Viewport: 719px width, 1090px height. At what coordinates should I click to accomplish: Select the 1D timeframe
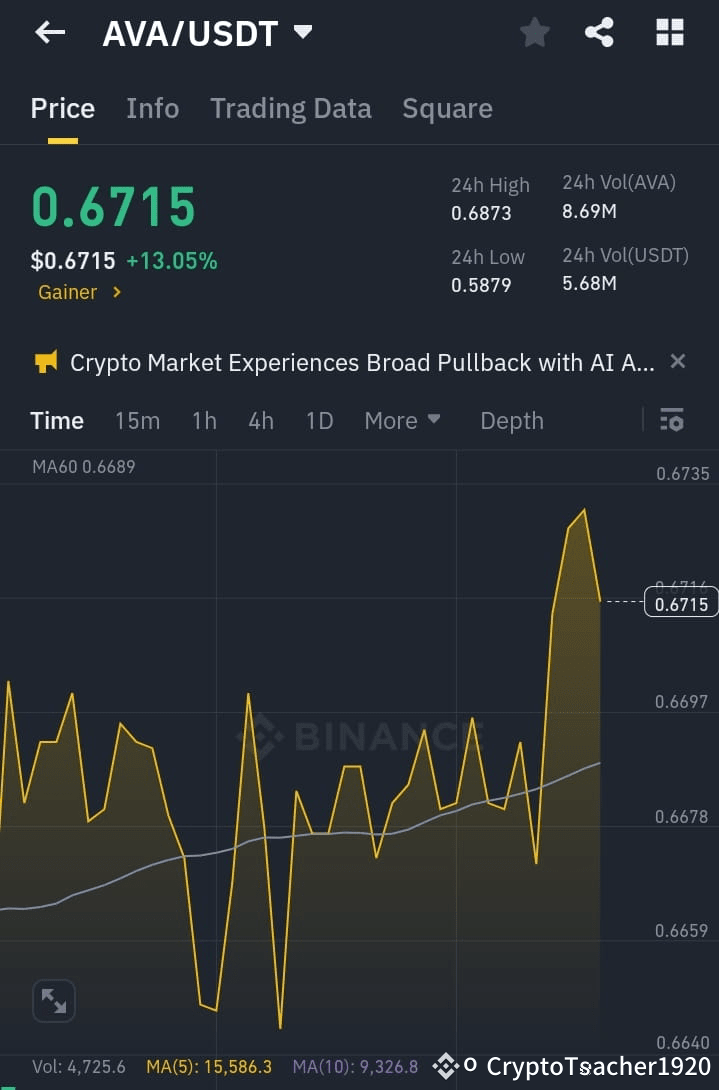(x=319, y=420)
